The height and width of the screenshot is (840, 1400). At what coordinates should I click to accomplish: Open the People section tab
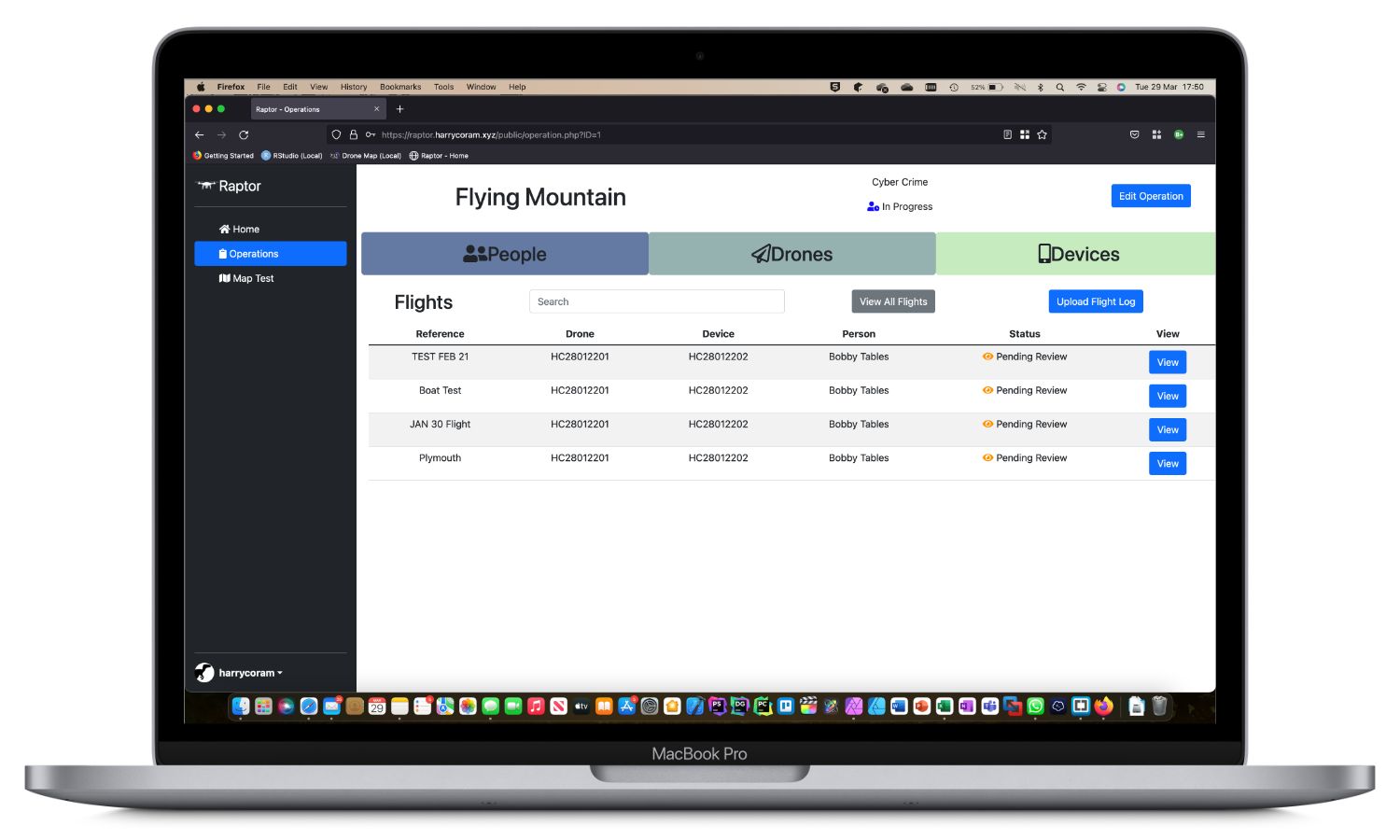(505, 254)
